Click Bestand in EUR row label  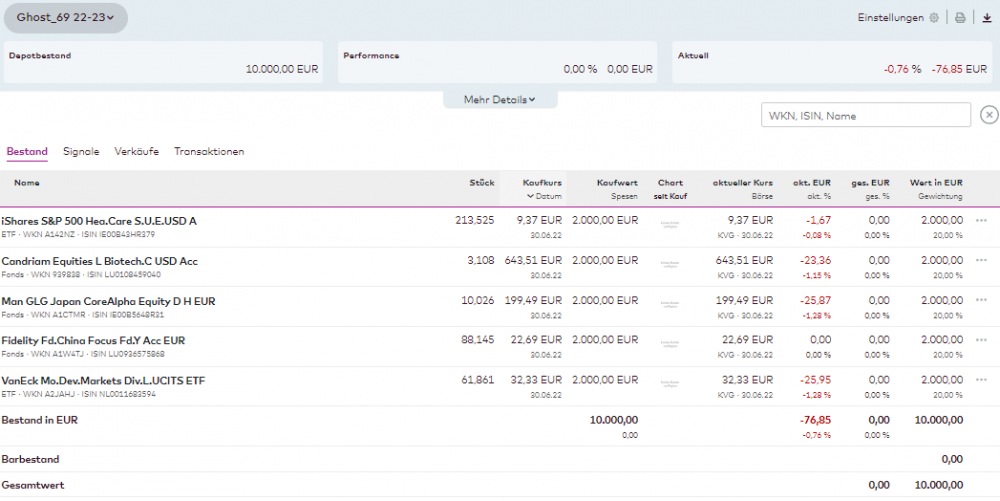coord(40,420)
